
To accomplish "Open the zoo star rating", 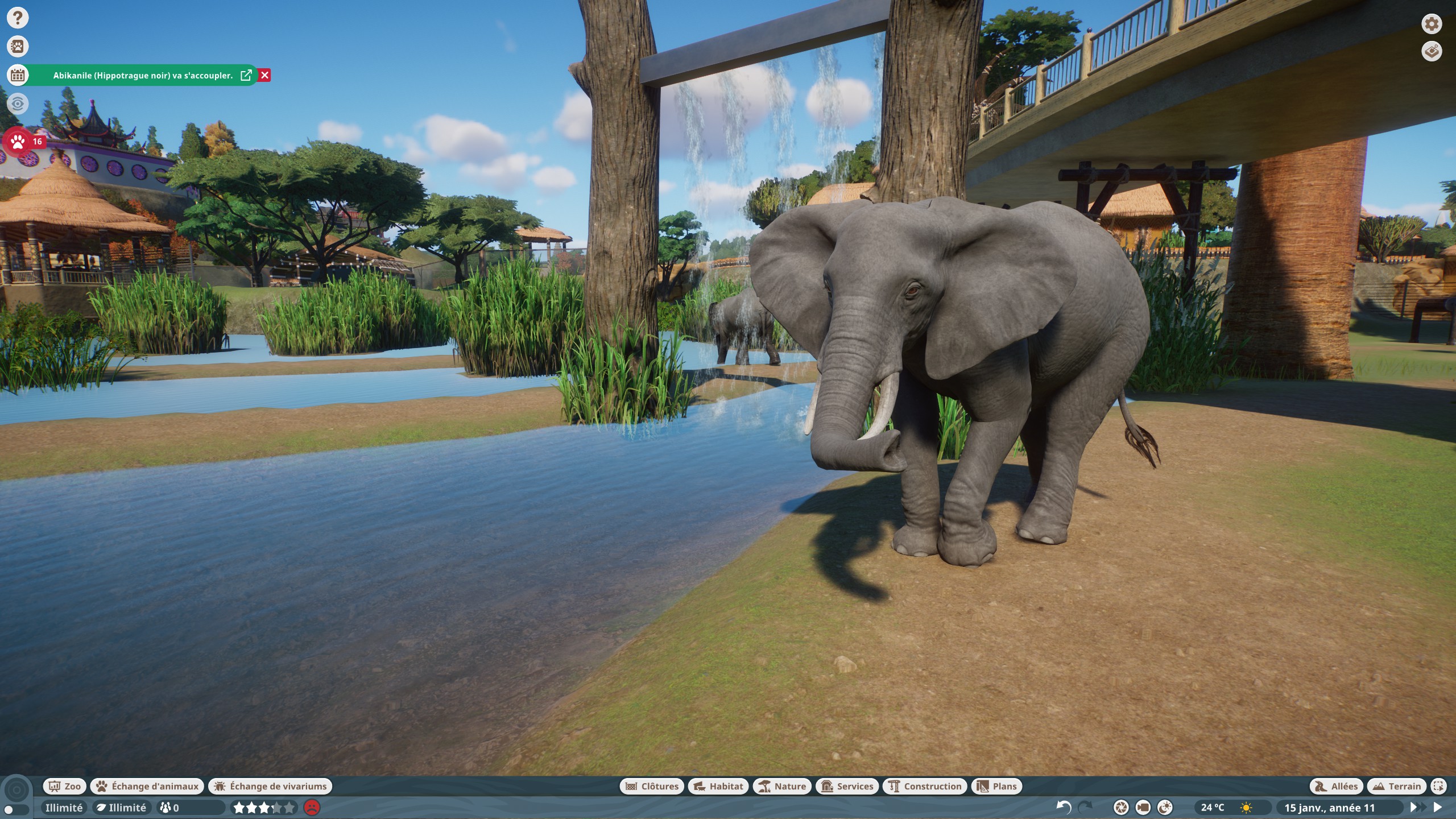I will point(264,807).
